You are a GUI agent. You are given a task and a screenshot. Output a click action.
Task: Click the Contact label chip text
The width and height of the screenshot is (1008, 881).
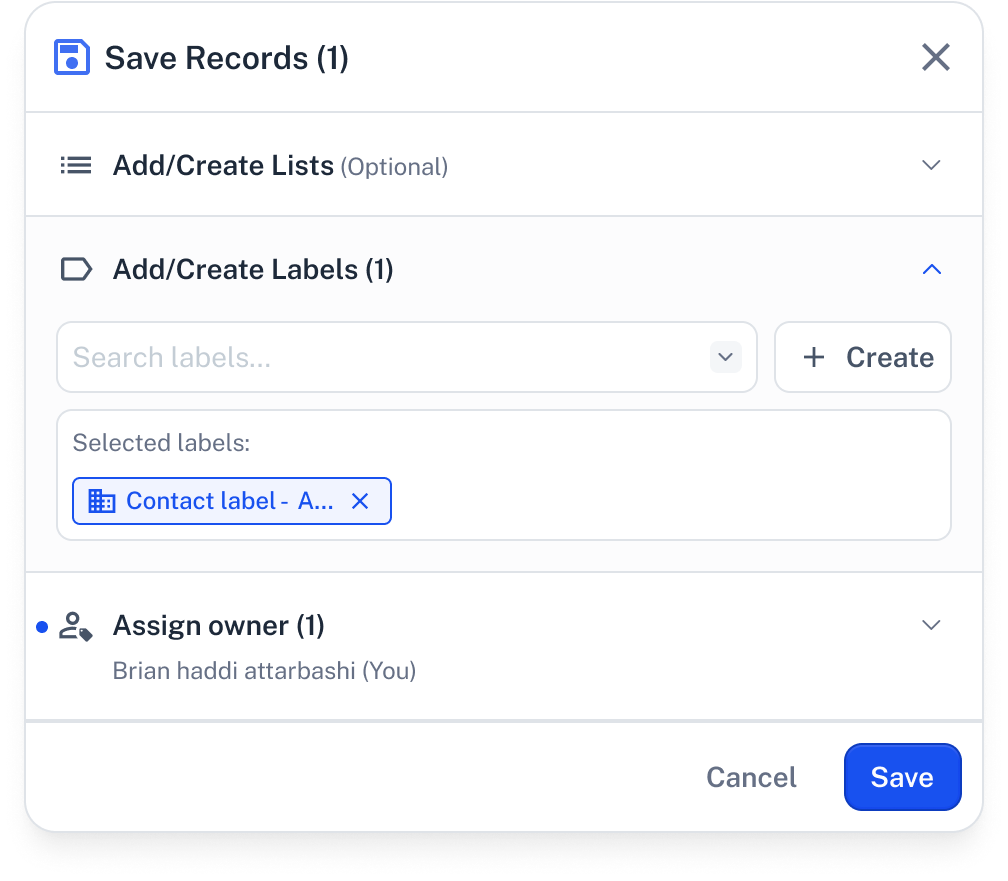[x=229, y=501]
